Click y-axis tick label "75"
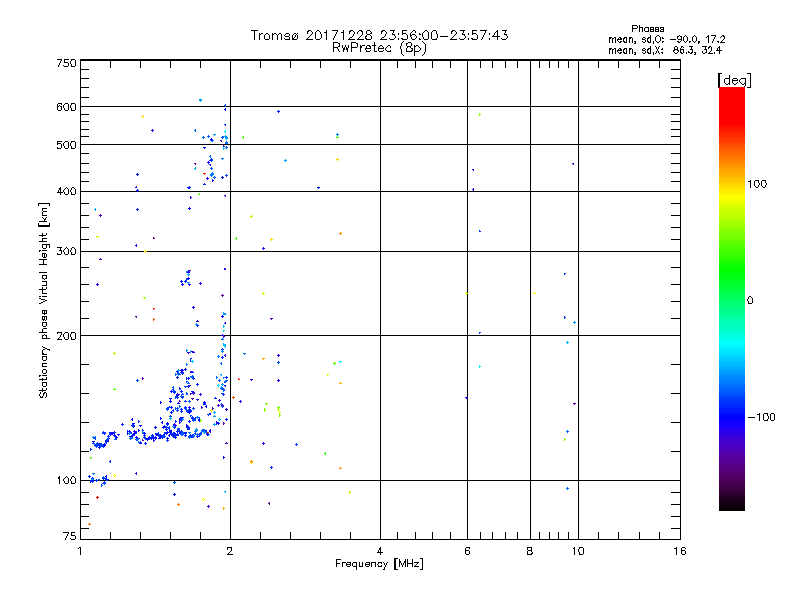The height and width of the screenshot is (600, 800). pos(70,536)
